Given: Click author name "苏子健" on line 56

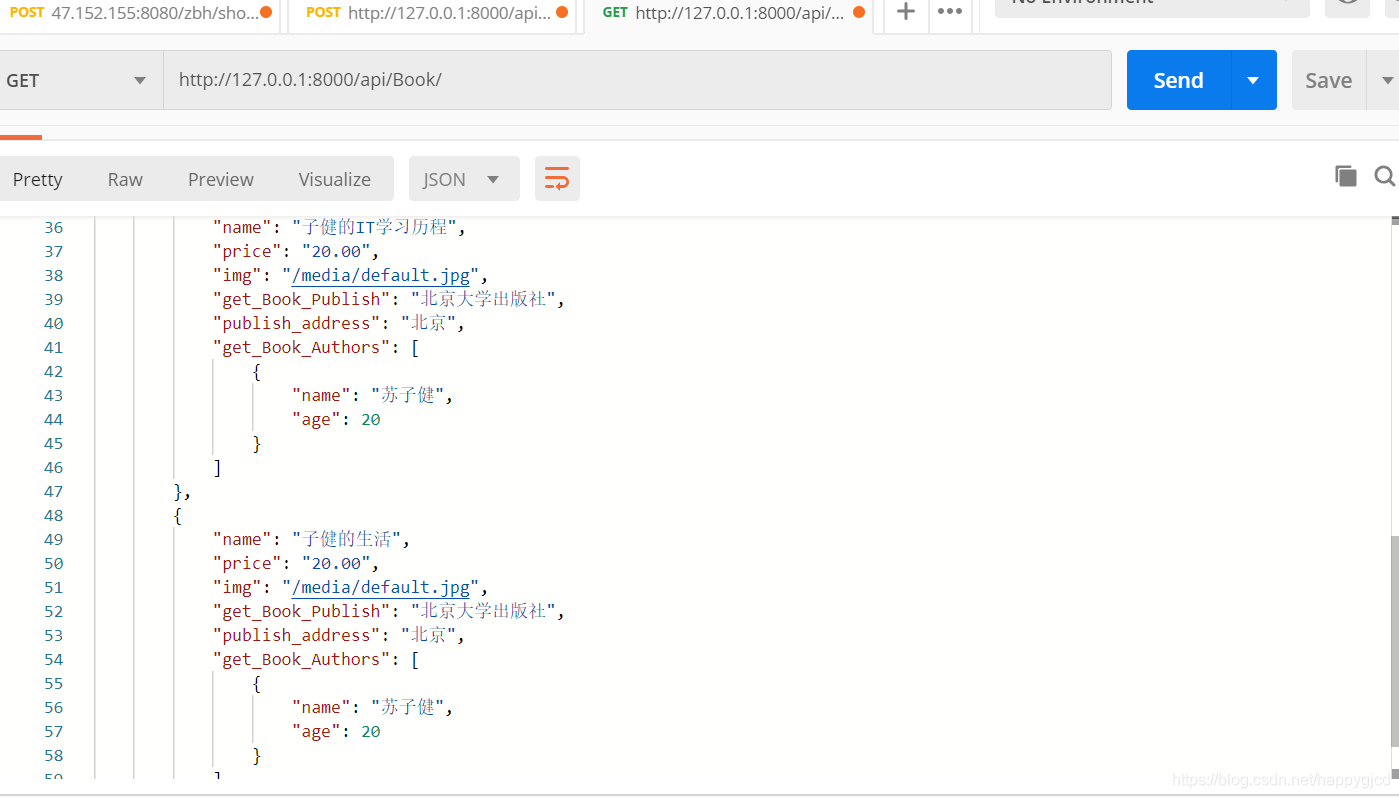Looking at the screenshot, I should point(408,707).
